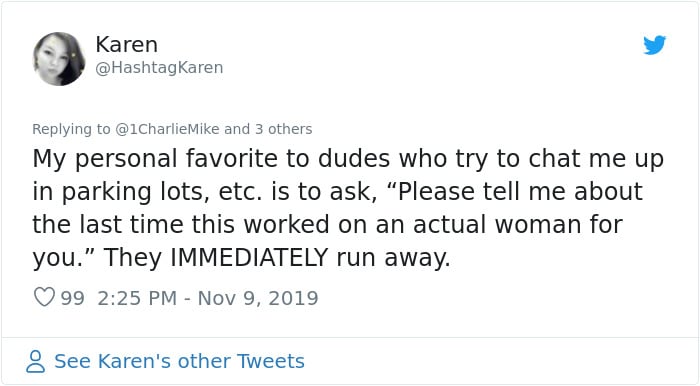Click the blue Twitter bird logo
The image size is (700, 386).
[x=654, y=45]
